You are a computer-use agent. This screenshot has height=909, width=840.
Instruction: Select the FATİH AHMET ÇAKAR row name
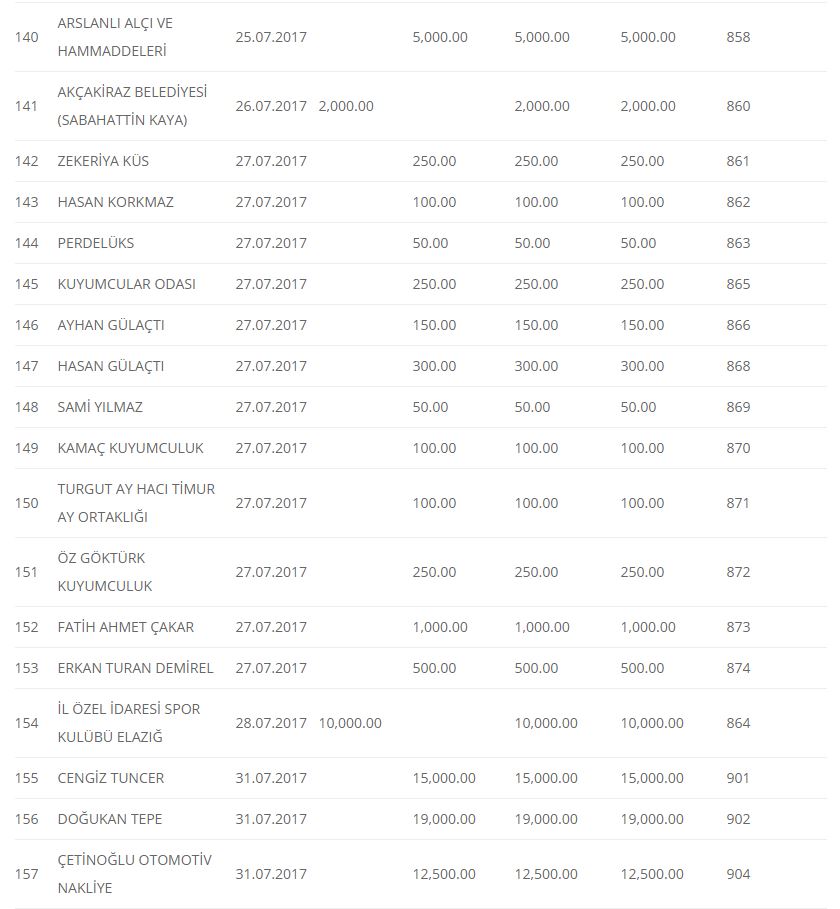click(126, 627)
